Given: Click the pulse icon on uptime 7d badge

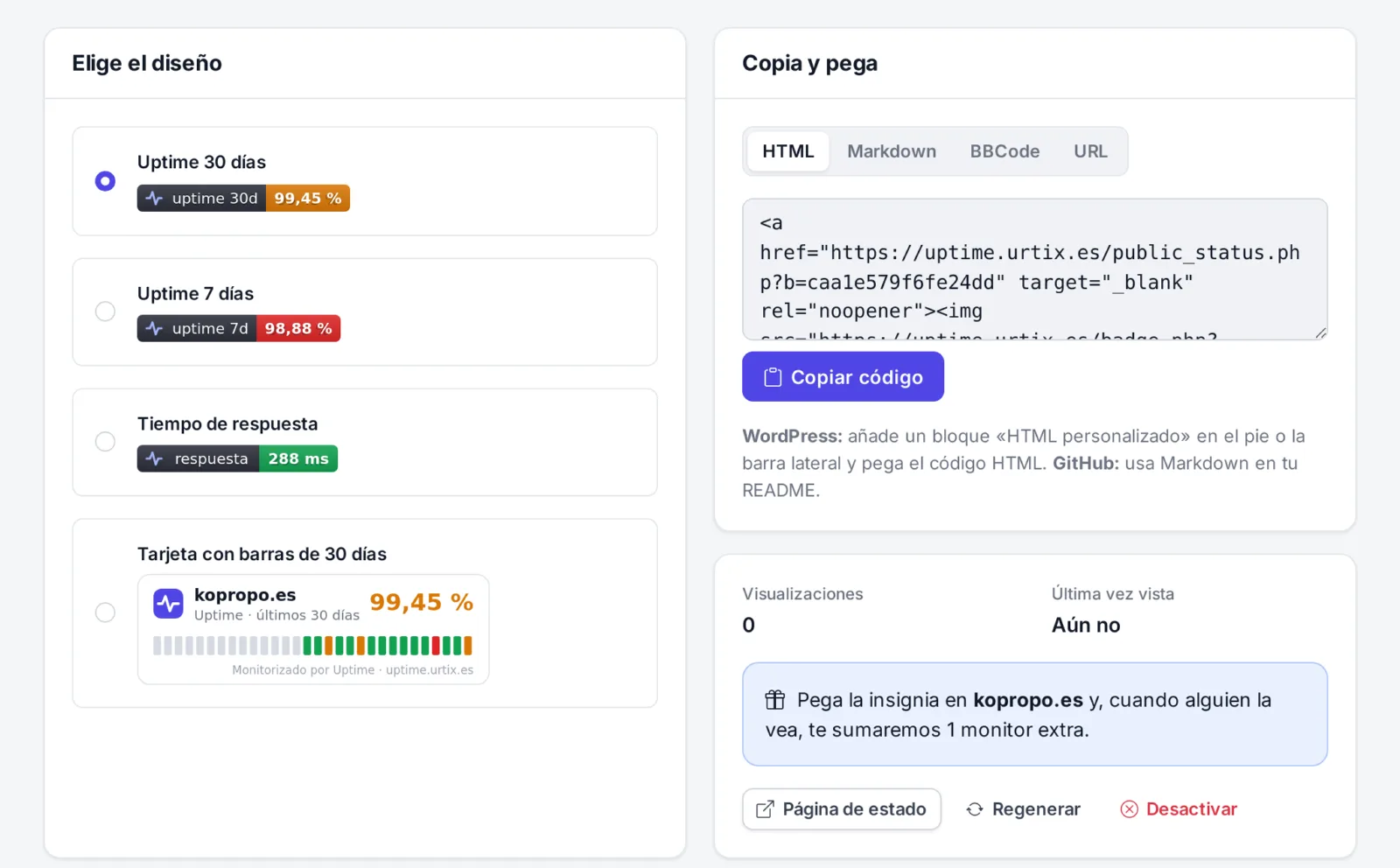Looking at the screenshot, I should [x=155, y=329].
